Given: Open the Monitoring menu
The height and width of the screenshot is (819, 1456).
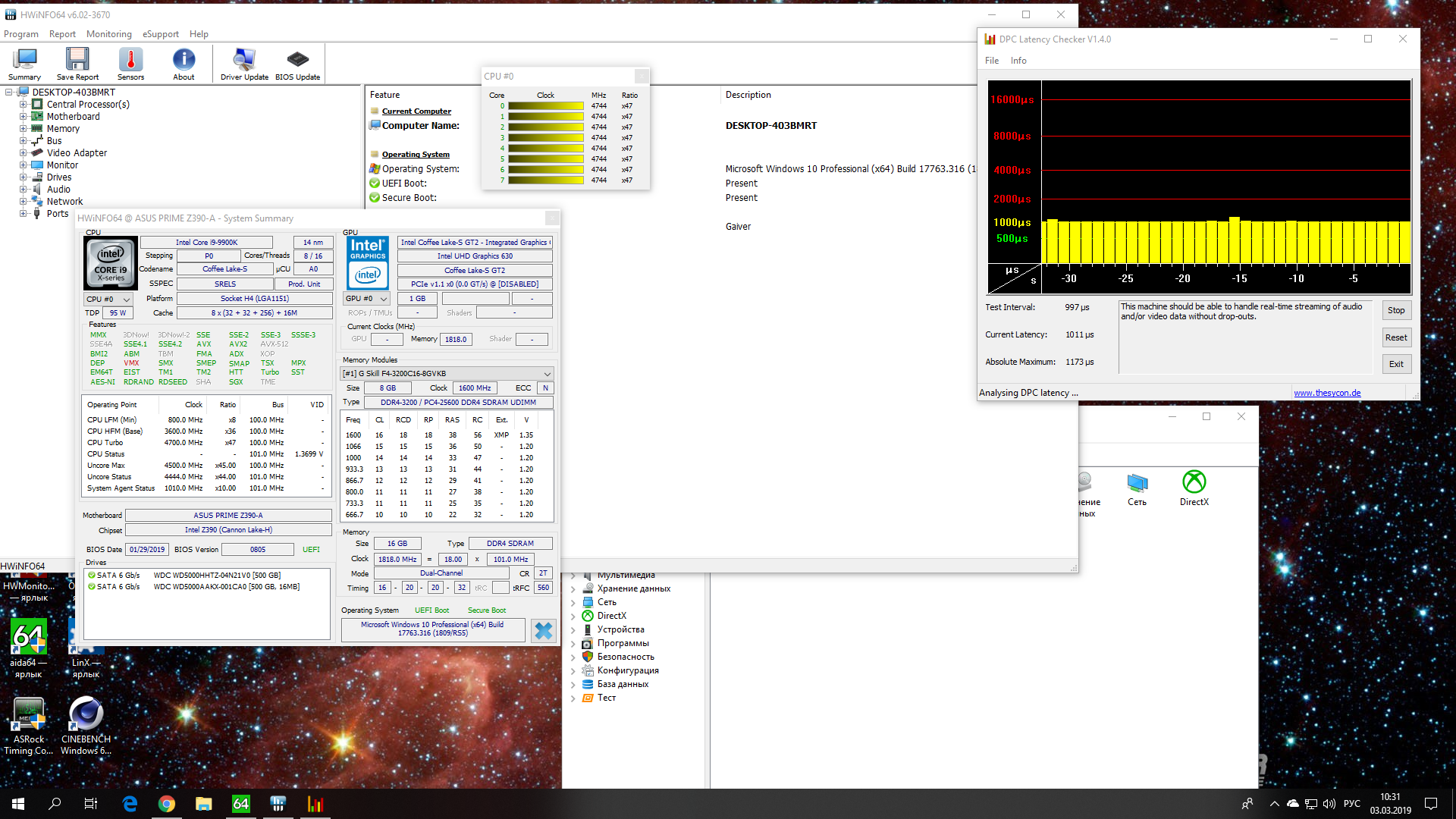Looking at the screenshot, I should coord(108,34).
